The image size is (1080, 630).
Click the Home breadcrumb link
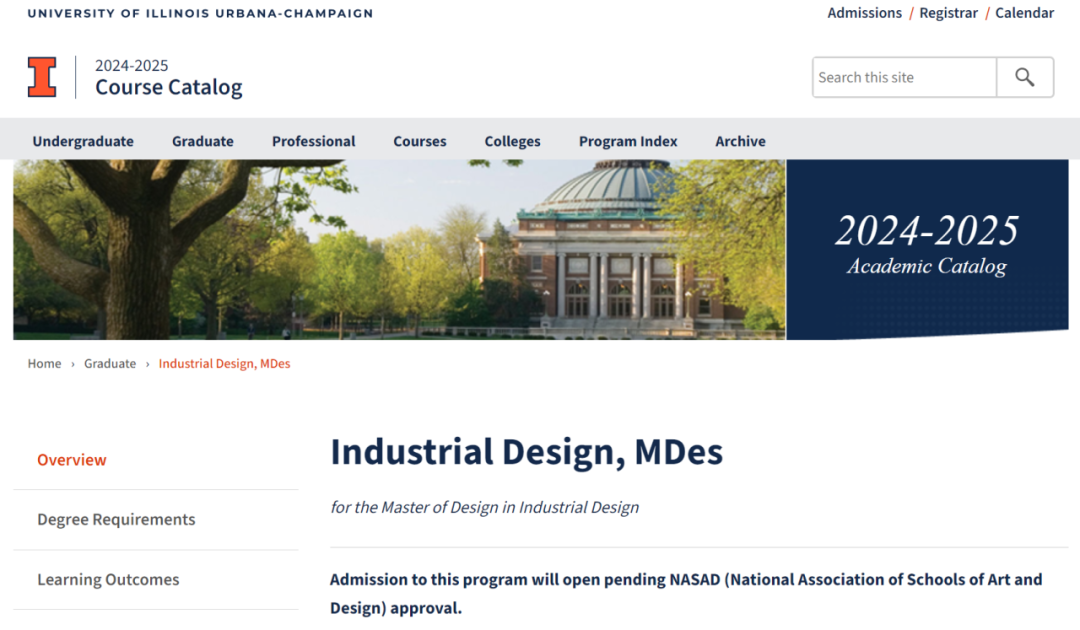[44, 364]
